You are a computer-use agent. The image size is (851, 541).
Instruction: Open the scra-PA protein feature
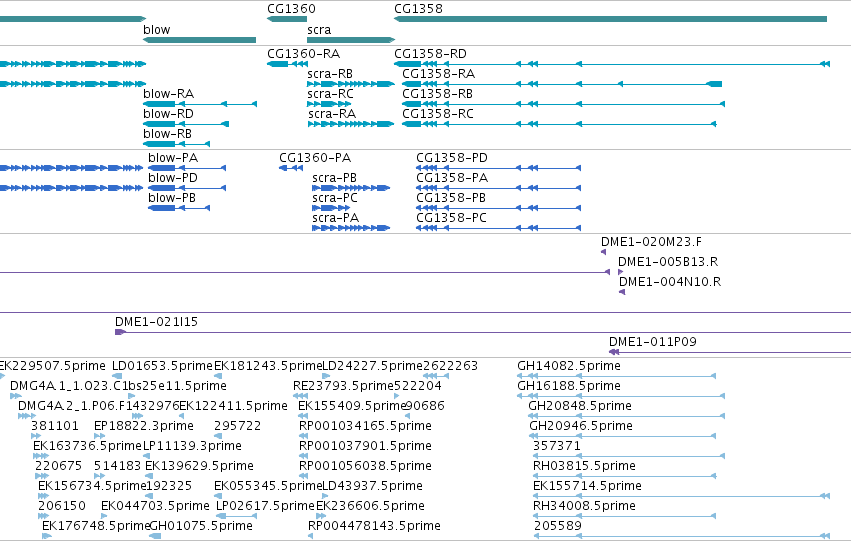(351, 228)
